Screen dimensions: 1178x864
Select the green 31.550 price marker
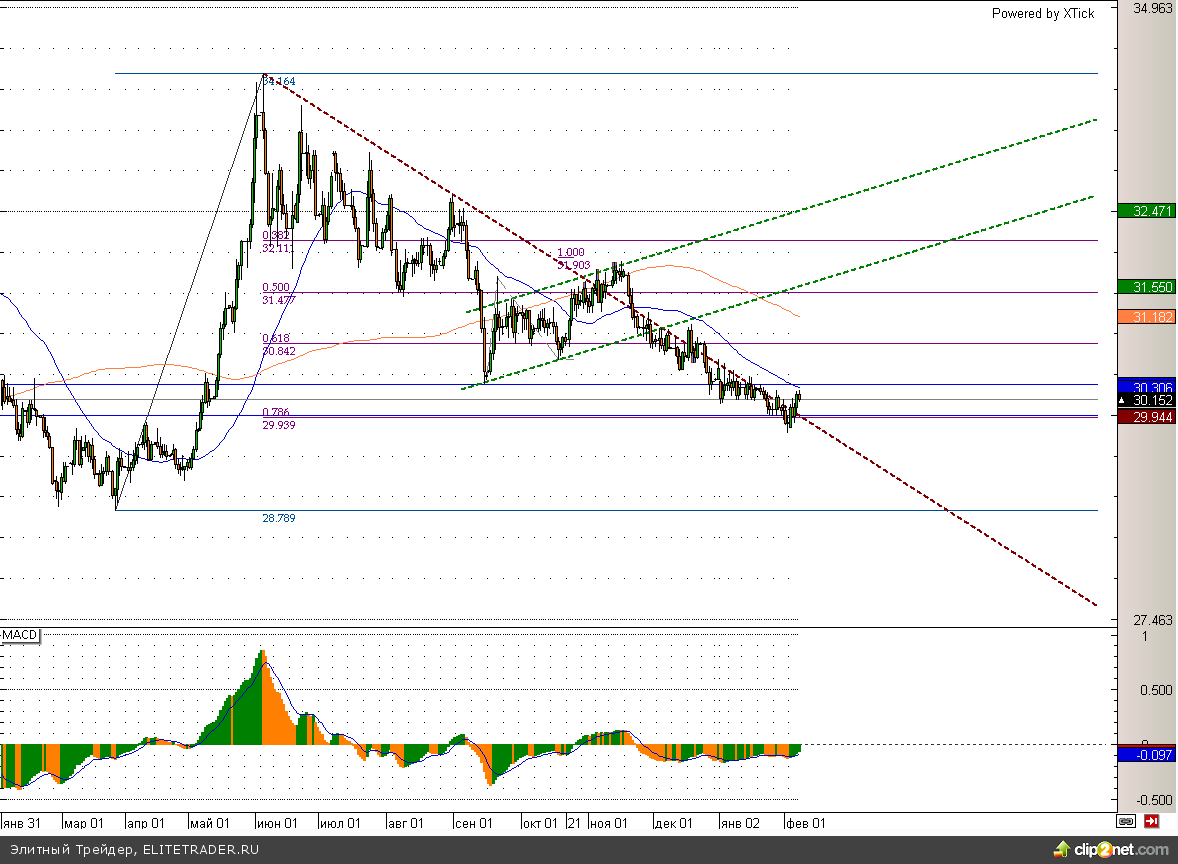tap(1146, 286)
